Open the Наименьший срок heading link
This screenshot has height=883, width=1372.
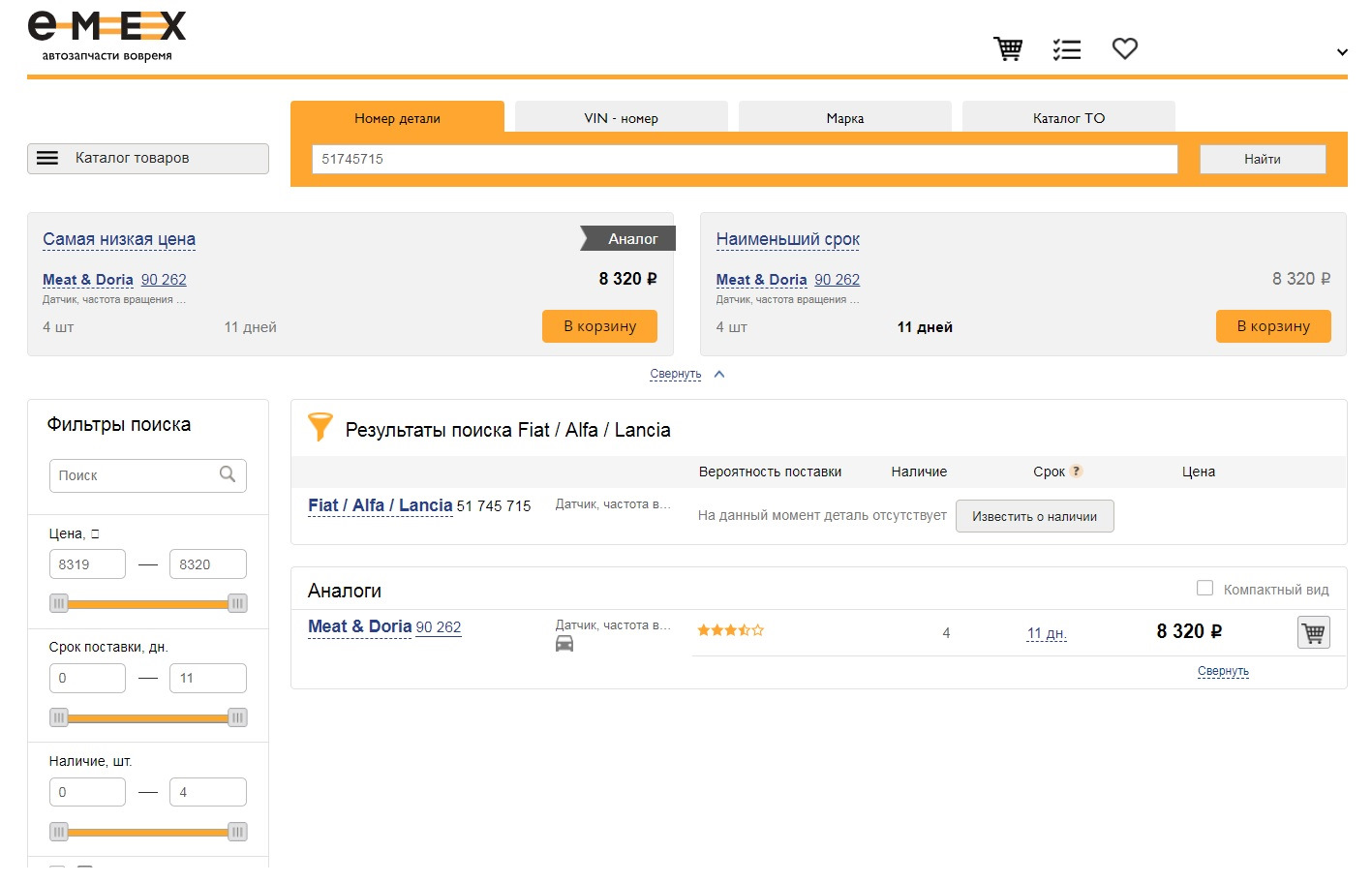click(788, 239)
